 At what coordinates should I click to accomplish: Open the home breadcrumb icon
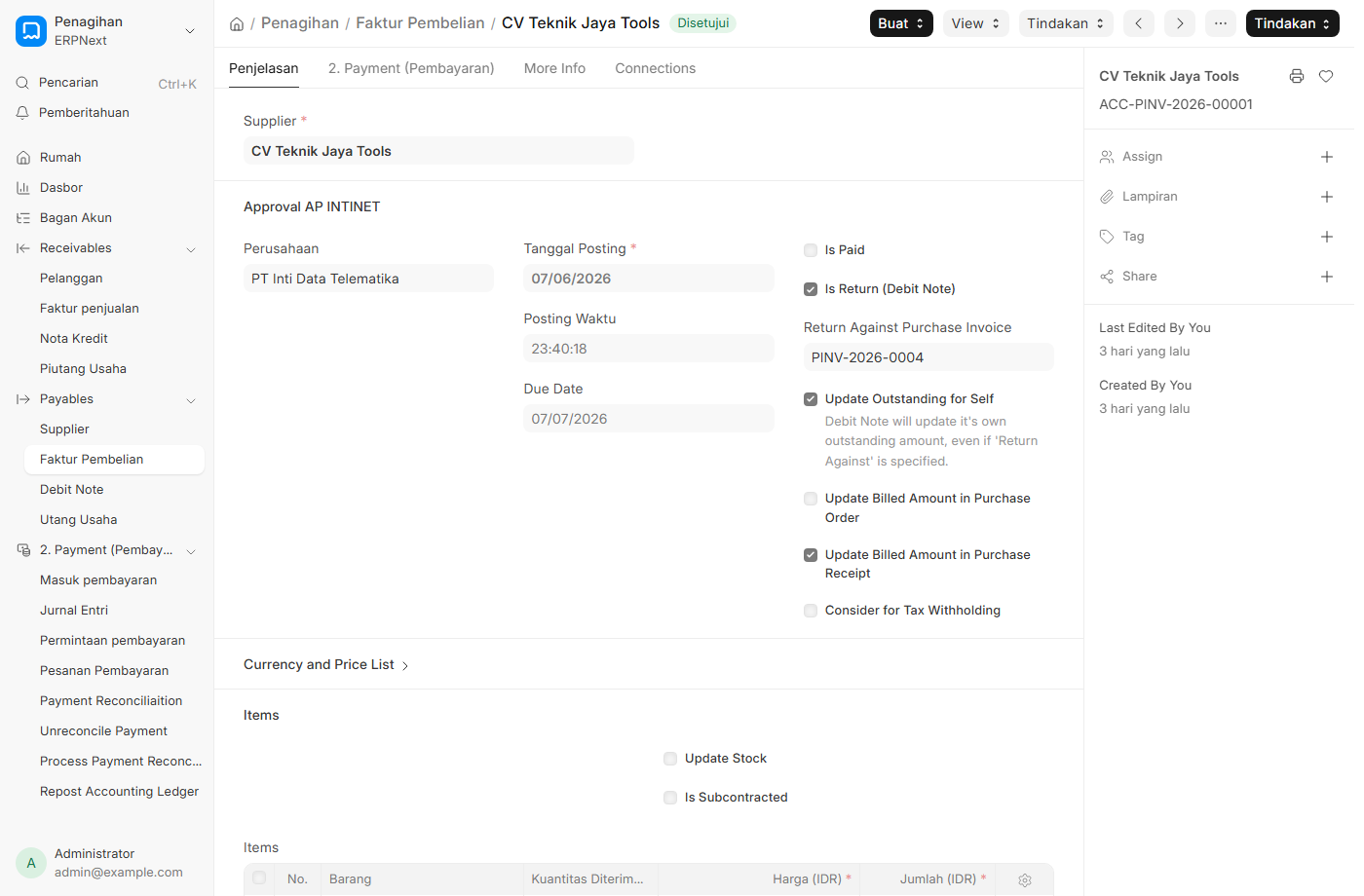[237, 23]
